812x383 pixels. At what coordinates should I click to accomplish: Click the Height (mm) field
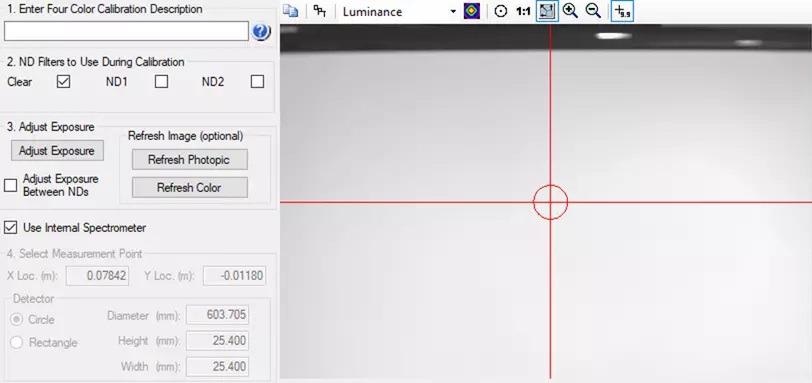coord(218,341)
